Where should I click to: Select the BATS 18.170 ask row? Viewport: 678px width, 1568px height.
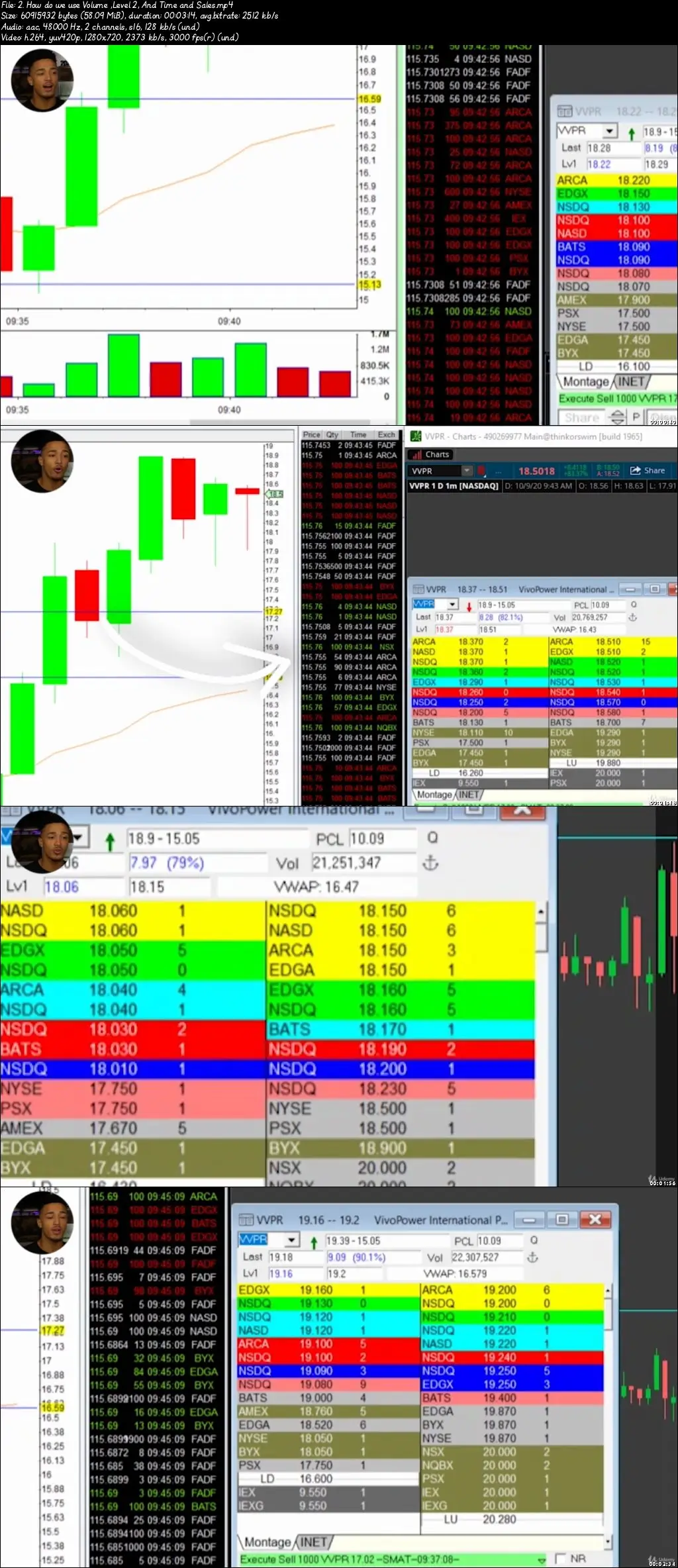point(401,1029)
